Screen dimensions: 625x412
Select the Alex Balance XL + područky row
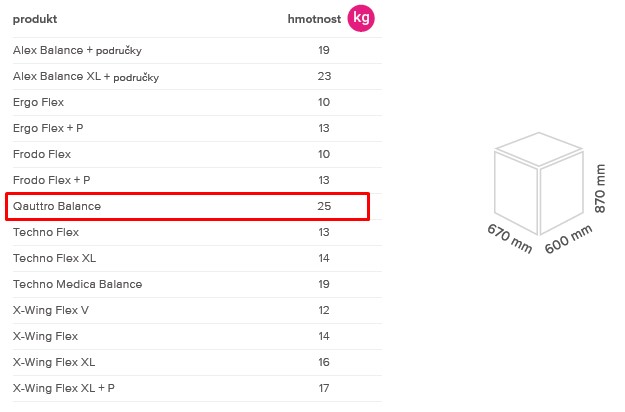pos(197,77)
